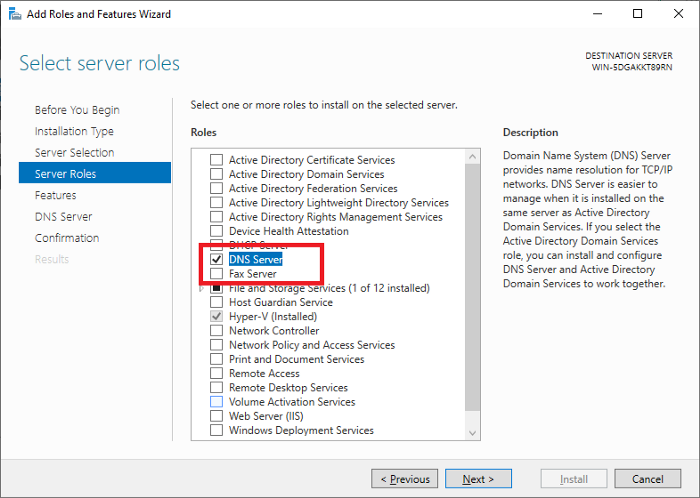Click the roles list scrollbar thumb
The height and width of the screenshot is (498, 700).
(x=472, y=287)
